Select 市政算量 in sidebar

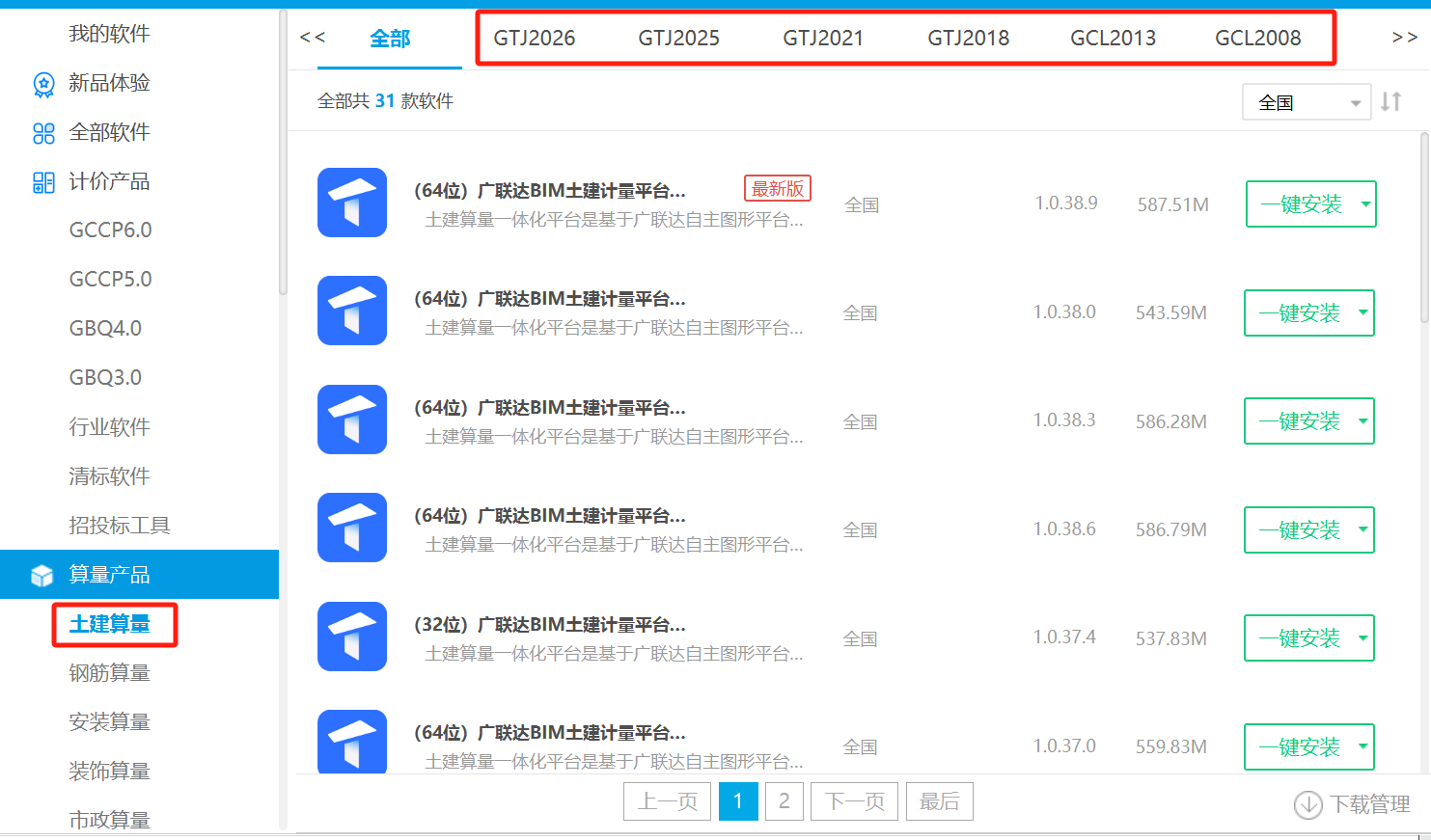pos(110,820)
